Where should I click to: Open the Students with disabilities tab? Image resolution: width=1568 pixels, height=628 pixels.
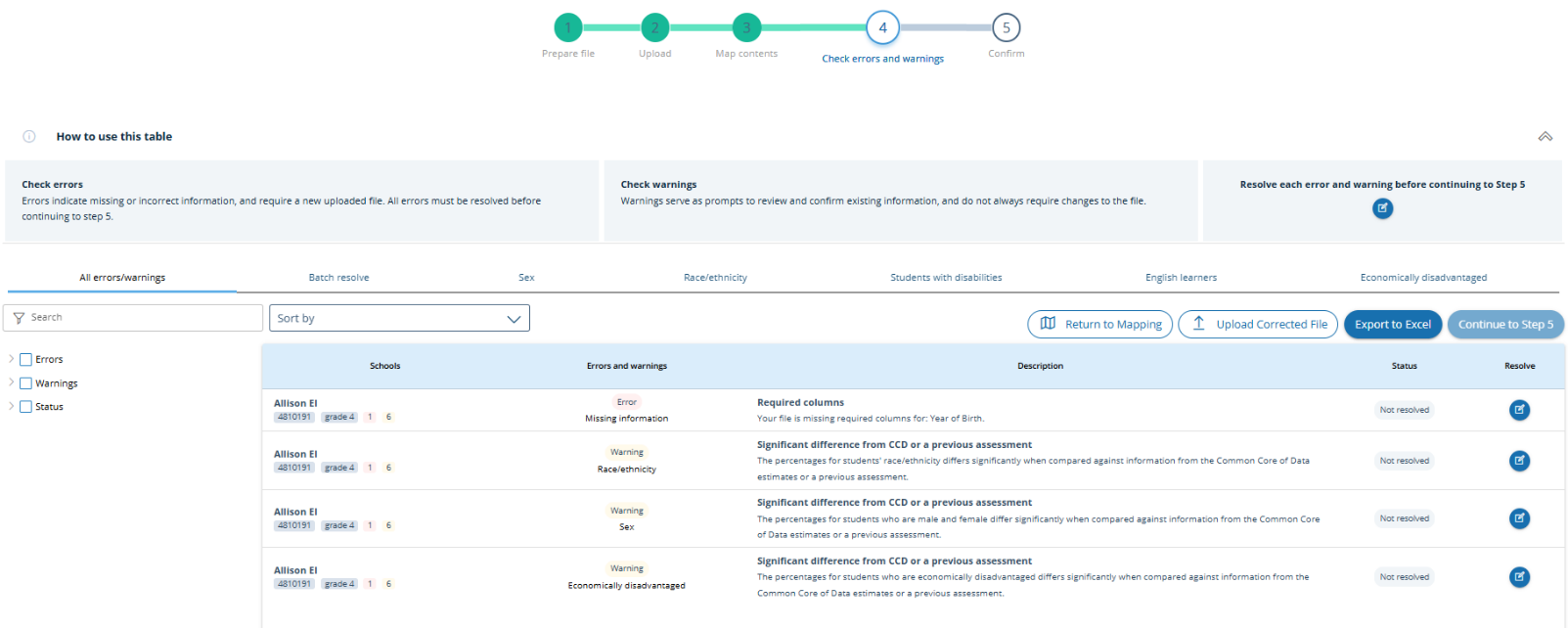point(945,278)
